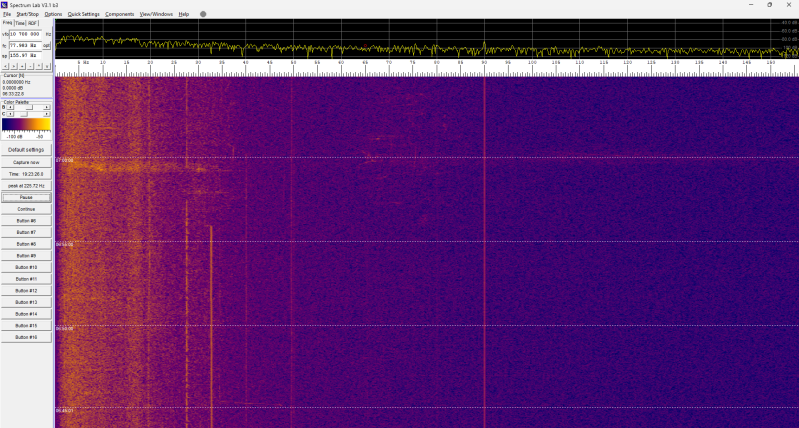Click Button #9
This screenshot has width=799, height=428.
pyautogui.click(x=26, y=256)
